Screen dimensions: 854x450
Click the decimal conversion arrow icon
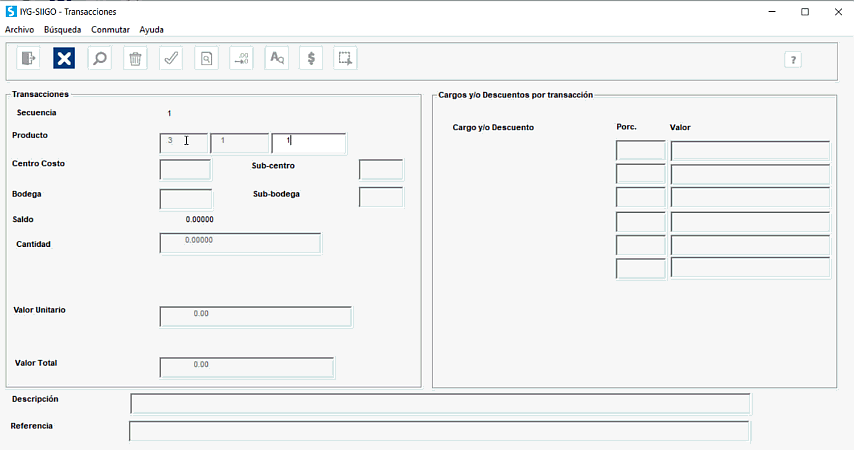point(241,58)
